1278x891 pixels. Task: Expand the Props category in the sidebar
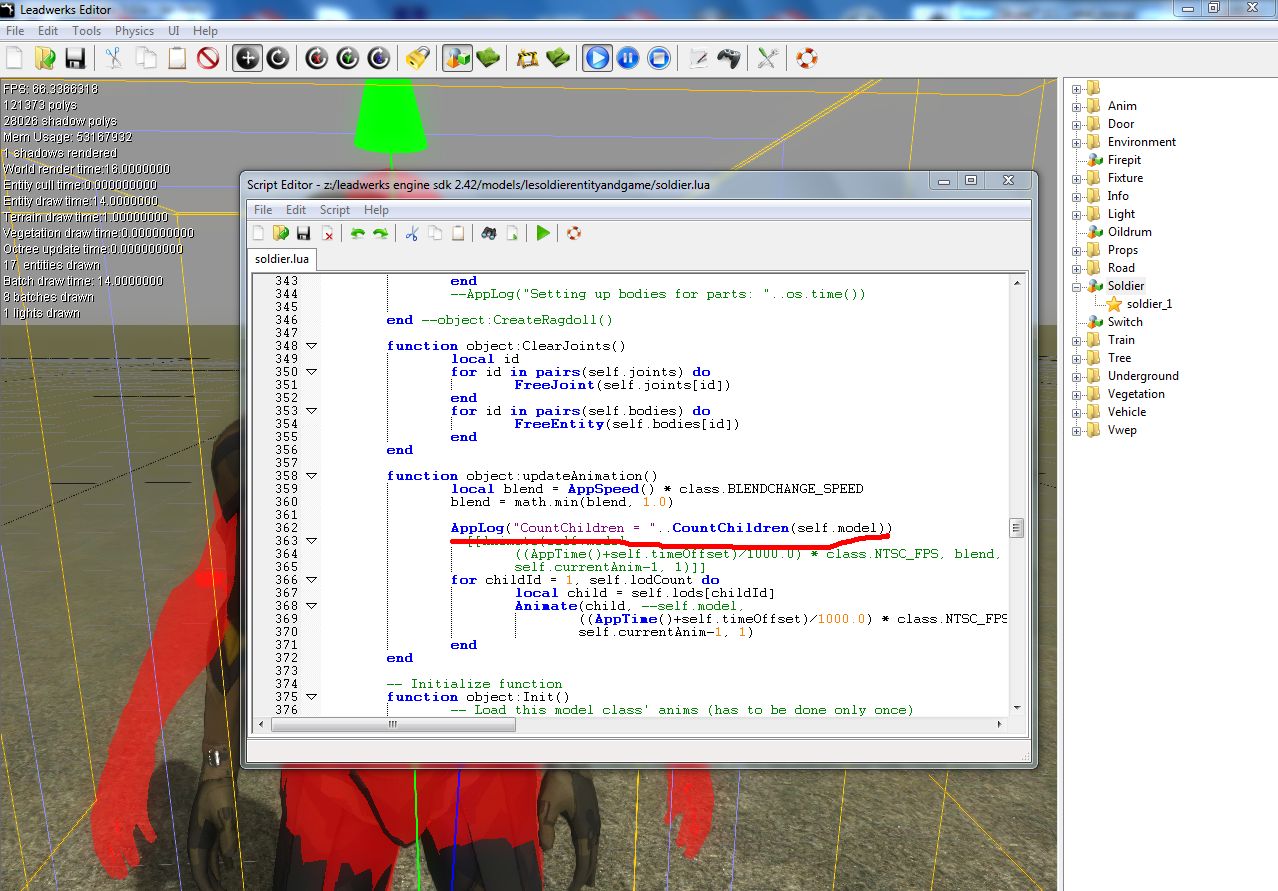pyautogui.click(x=1077, y=249)
